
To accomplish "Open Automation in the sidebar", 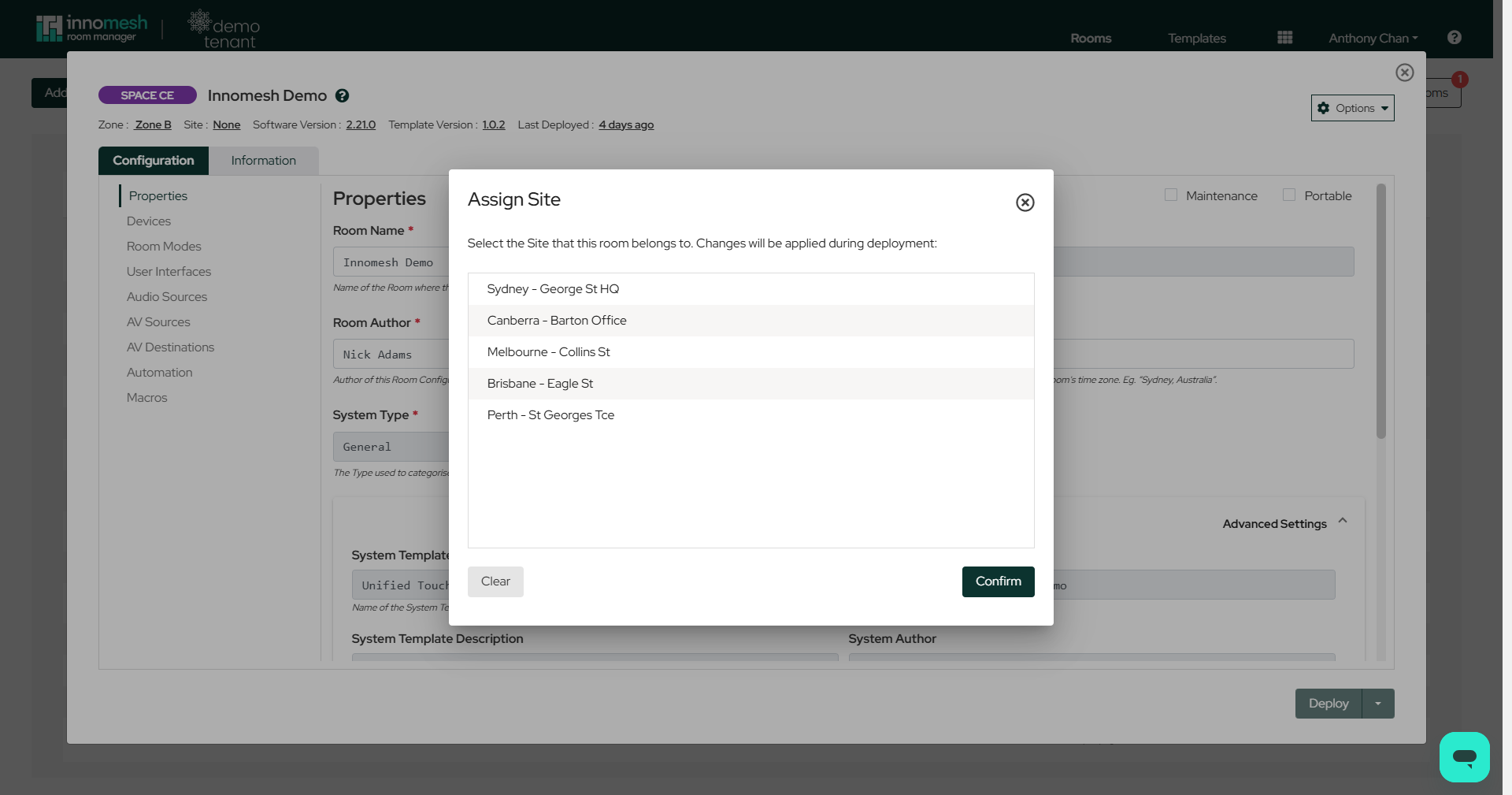I will point(159,373).
